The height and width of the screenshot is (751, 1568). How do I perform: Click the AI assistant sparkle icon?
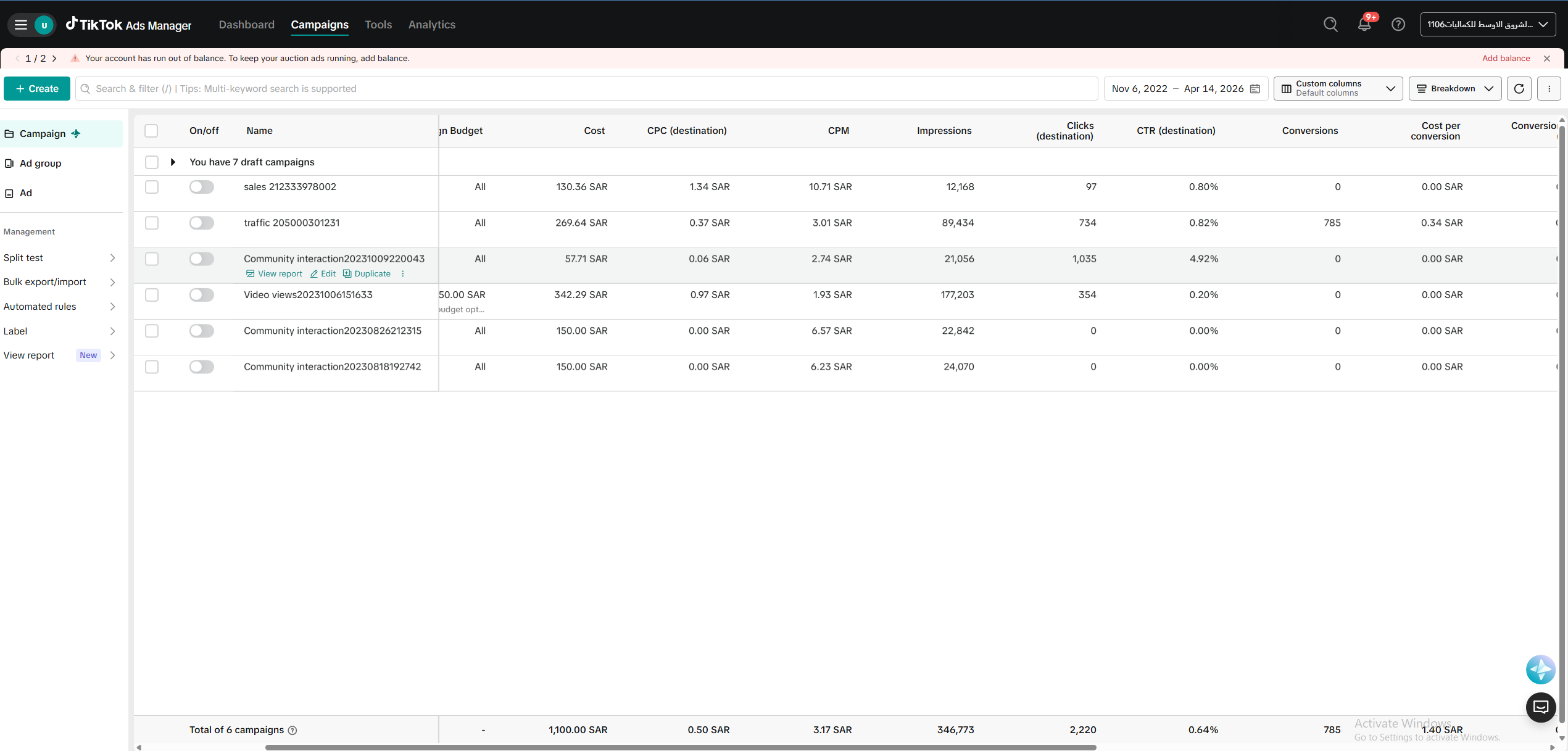1541,670
